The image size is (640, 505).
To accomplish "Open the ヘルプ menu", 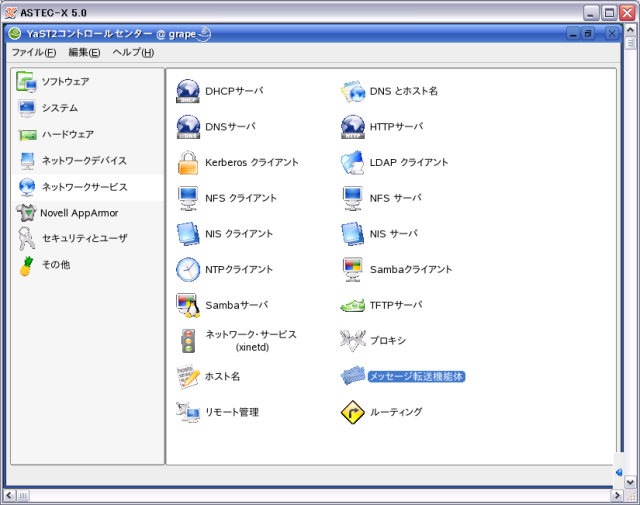I will pyautogui.click(x=132, y=52).
